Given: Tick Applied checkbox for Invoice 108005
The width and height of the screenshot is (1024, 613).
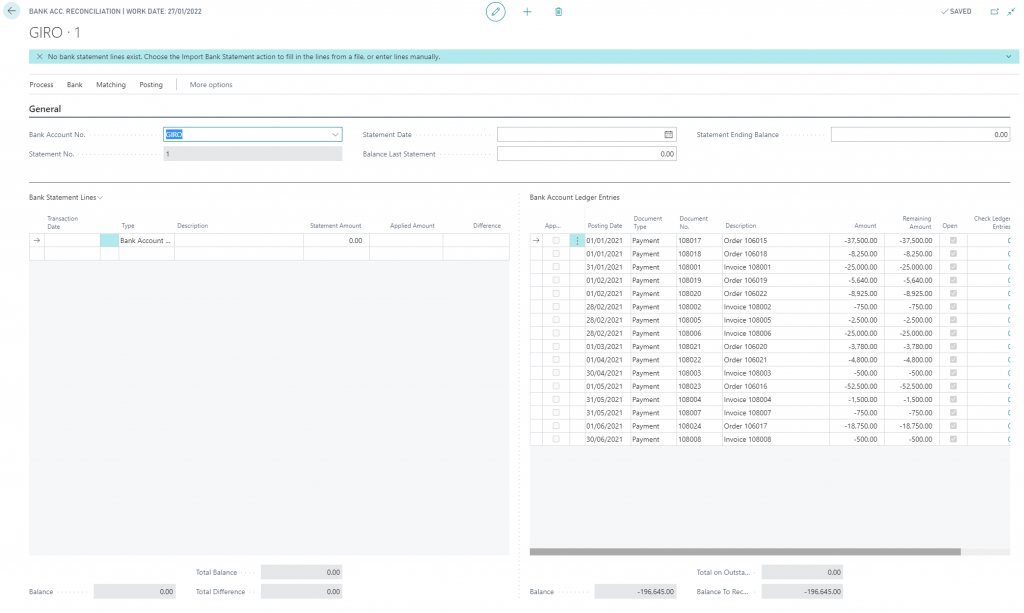Looking at the screenshot, I should (x=556, y=321).
